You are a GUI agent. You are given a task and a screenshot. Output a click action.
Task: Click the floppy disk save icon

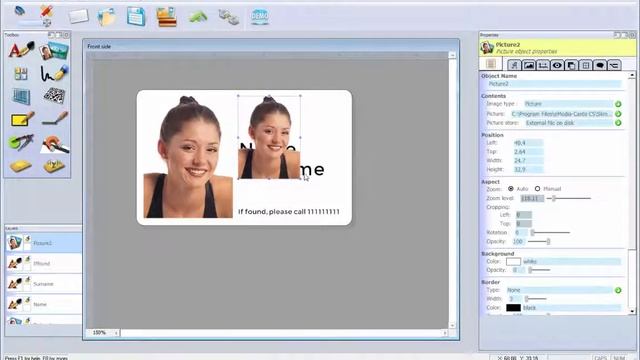point(136,17)
